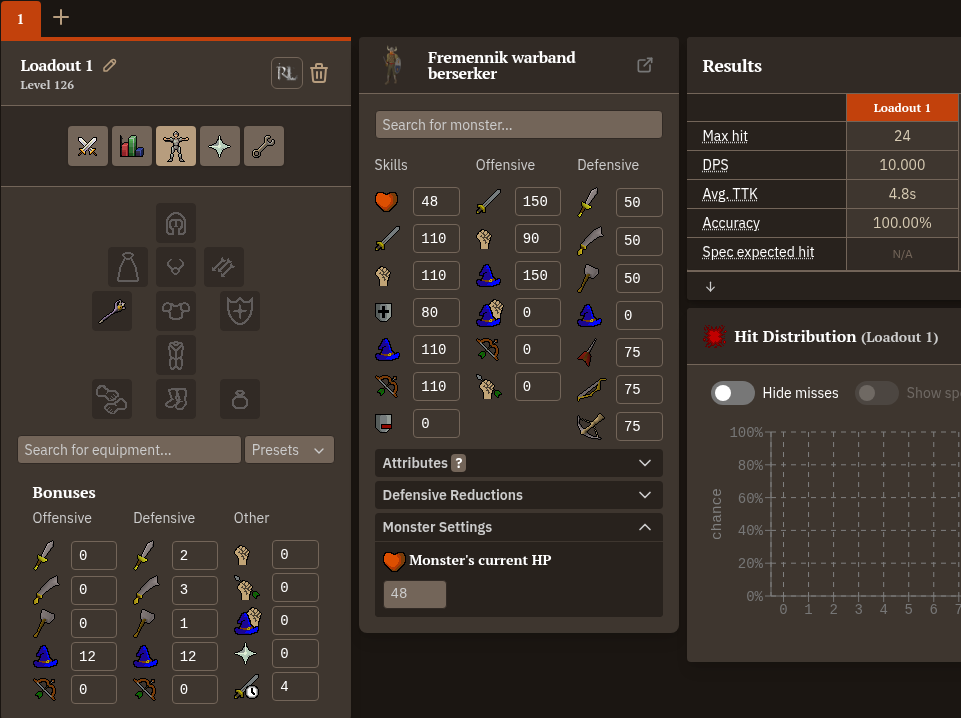The height and width of the screenshot is (718, 961).
Task: Open the Presets dropdown
Action: tap(289, 450)
